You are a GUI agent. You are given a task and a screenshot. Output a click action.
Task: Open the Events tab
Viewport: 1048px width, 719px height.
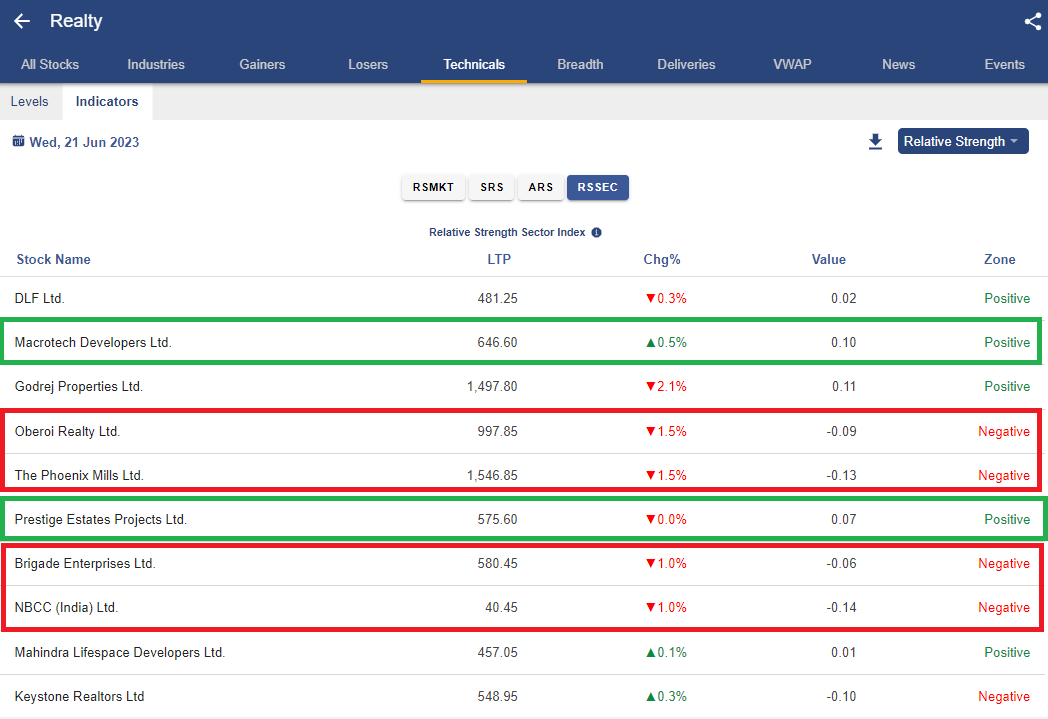coord(1004,64)
